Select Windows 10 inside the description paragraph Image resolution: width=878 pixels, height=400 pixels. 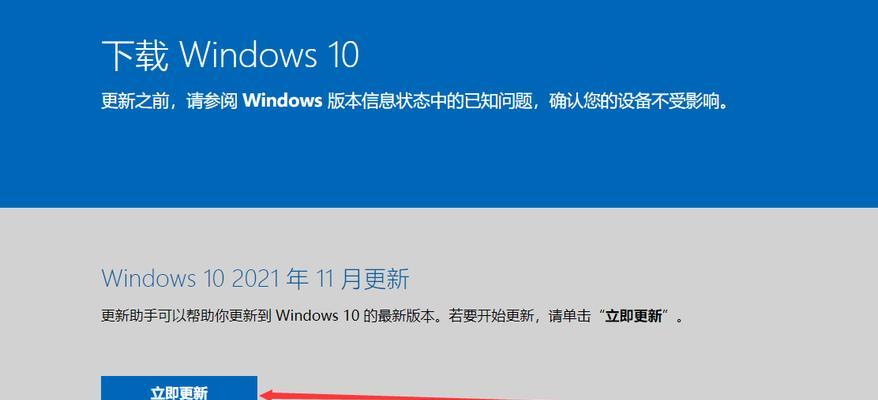click(317, 316)
